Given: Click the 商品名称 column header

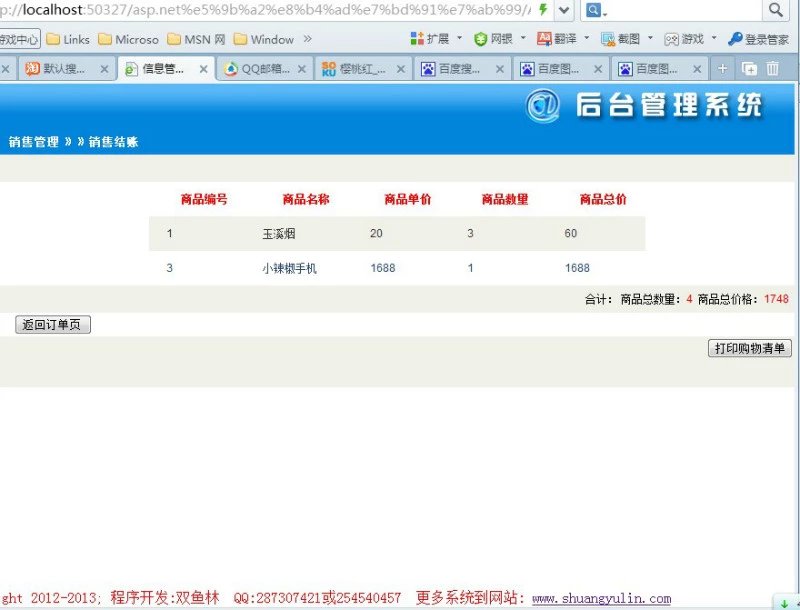Looking at the screenshot, I should tap(306, 199).
